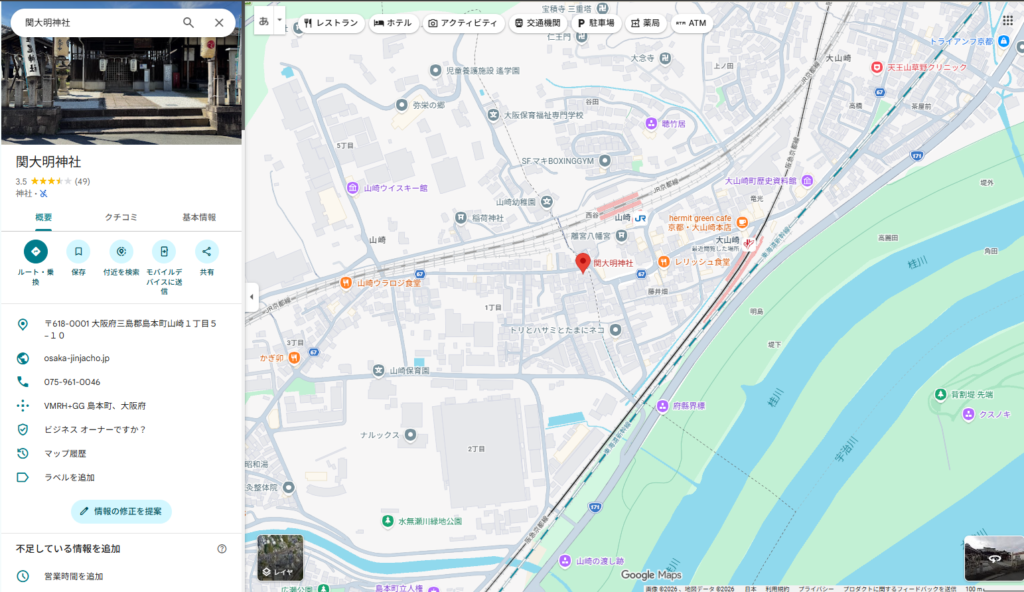1024x592 pixels.
Task: Select the レストラン filter chip
Action: coord(330,23)
